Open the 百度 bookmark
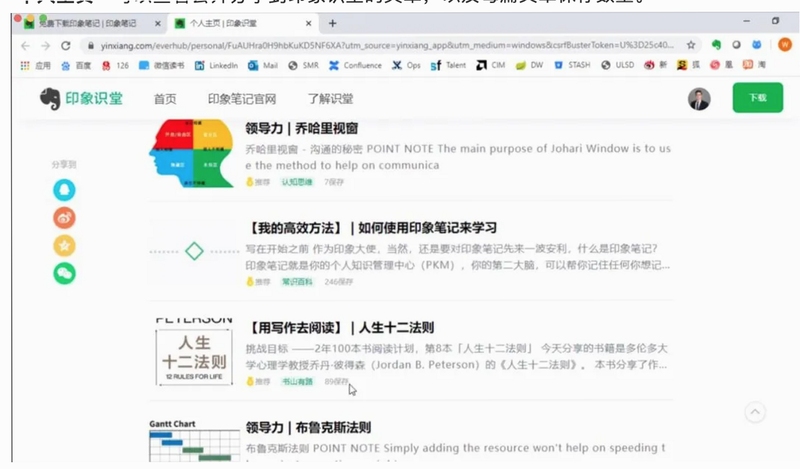This screenshot has width=800, height=469. pyautogui.click(x=76, y=65)
